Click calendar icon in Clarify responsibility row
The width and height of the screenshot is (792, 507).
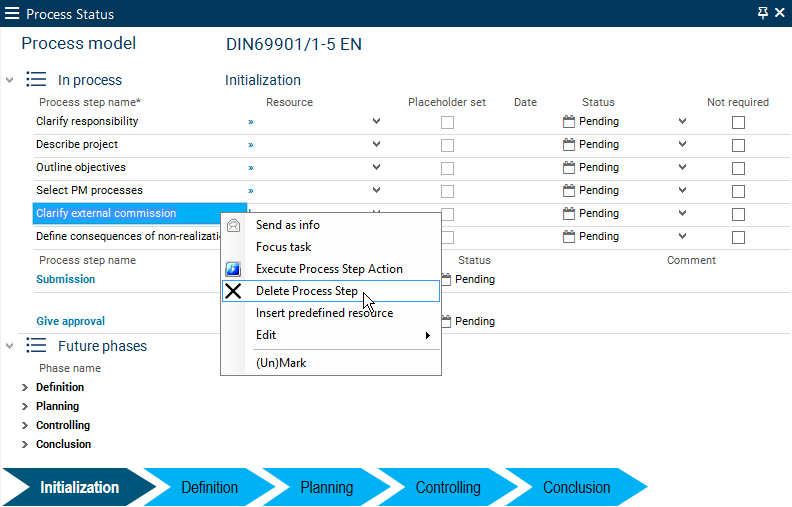click(x=569, y=121)
